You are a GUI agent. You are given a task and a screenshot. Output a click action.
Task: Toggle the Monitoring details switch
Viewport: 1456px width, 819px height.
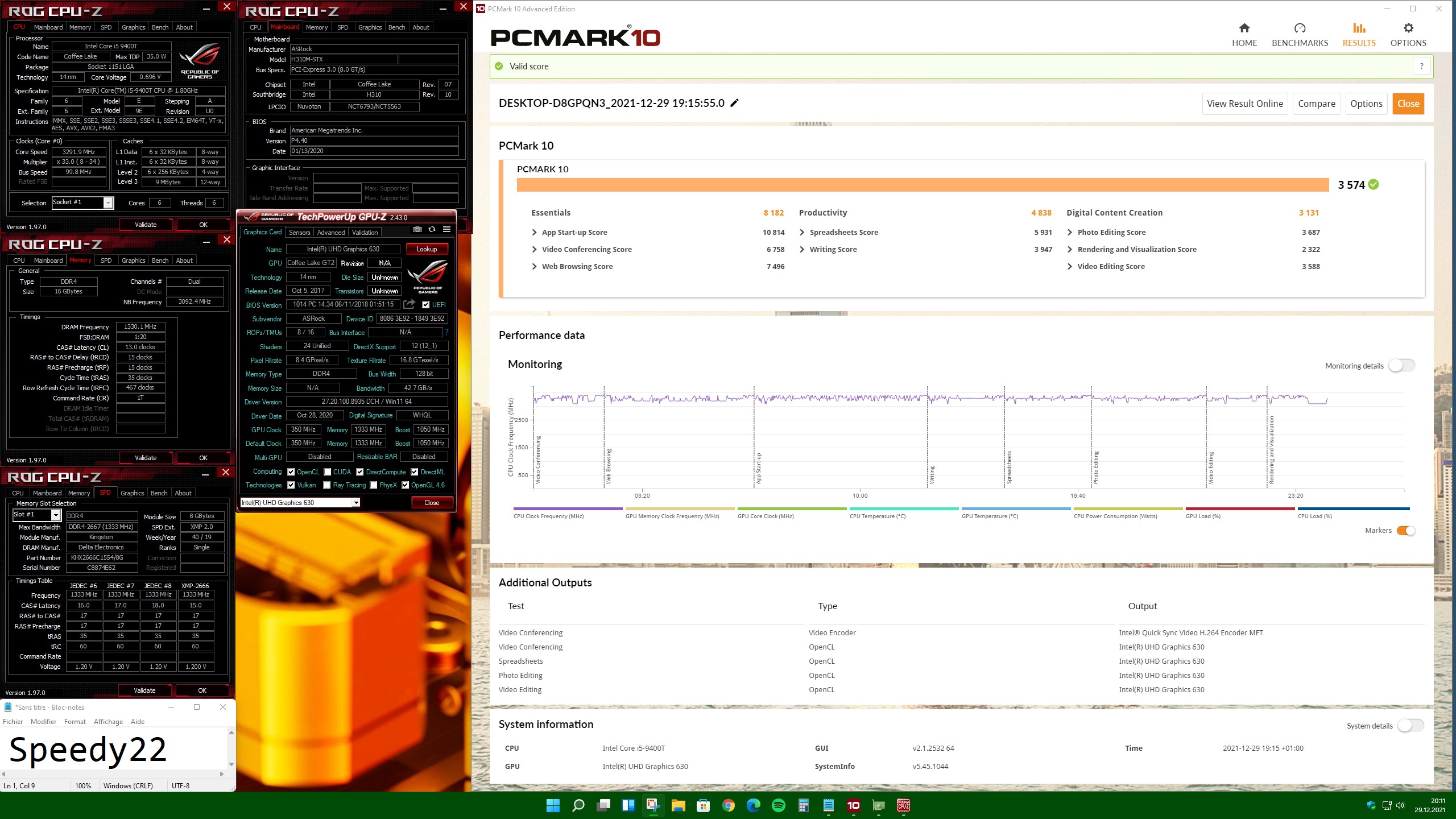[x=1401, y=366]
